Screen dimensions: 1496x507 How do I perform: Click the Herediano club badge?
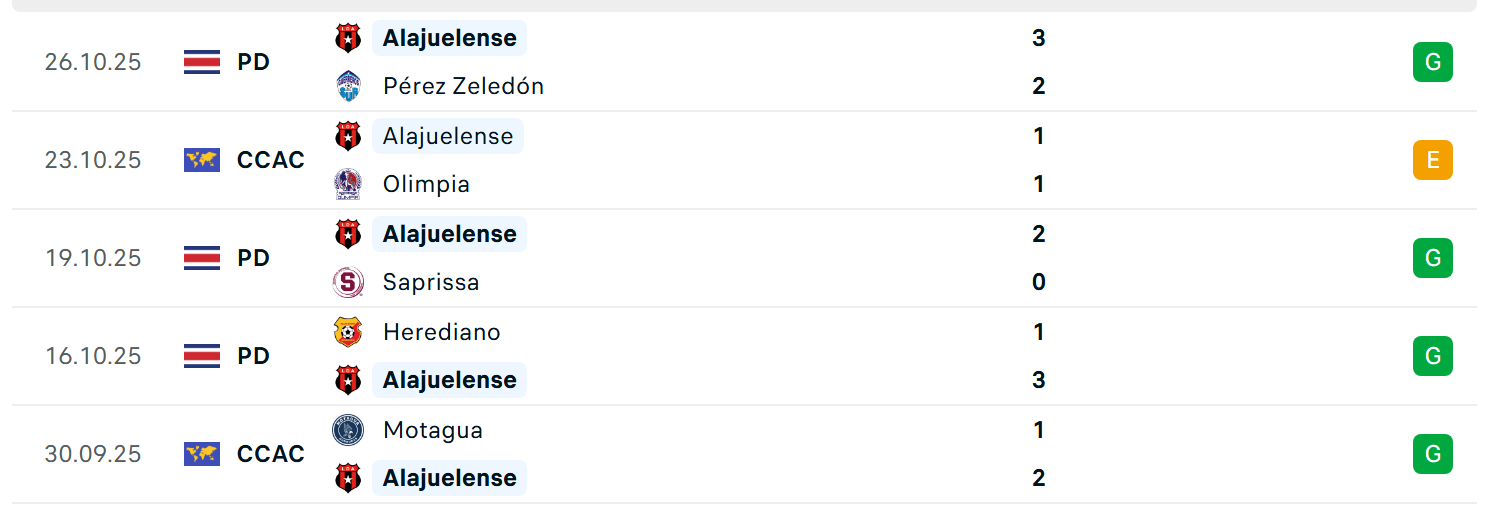pos(348,332)
